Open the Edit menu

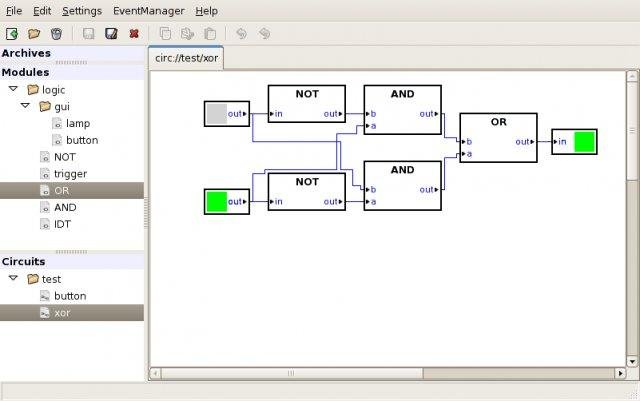pyautogui.click(x=42, y=11)
